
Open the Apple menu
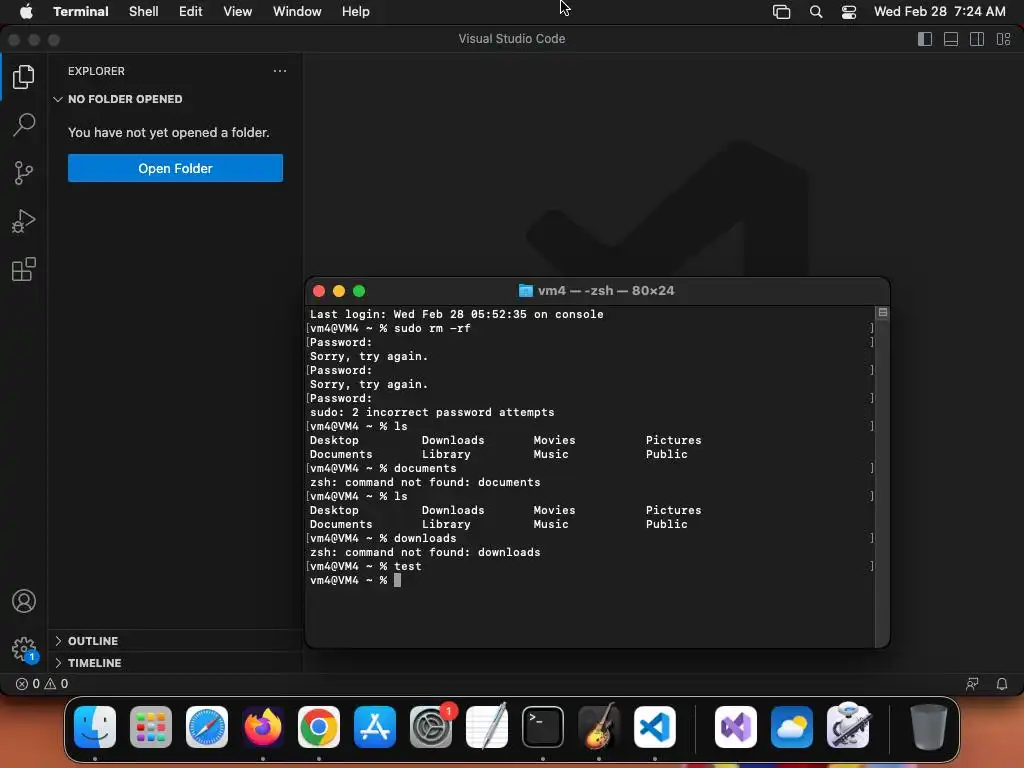pyautogui.click(x=26, y=12)
